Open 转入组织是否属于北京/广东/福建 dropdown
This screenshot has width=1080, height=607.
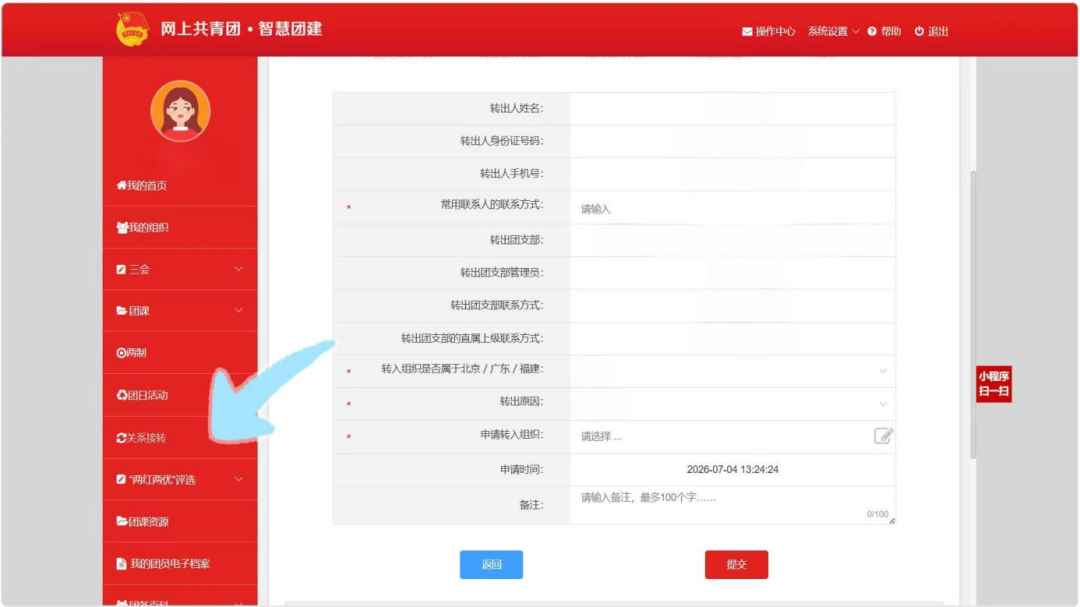(732, 371)
